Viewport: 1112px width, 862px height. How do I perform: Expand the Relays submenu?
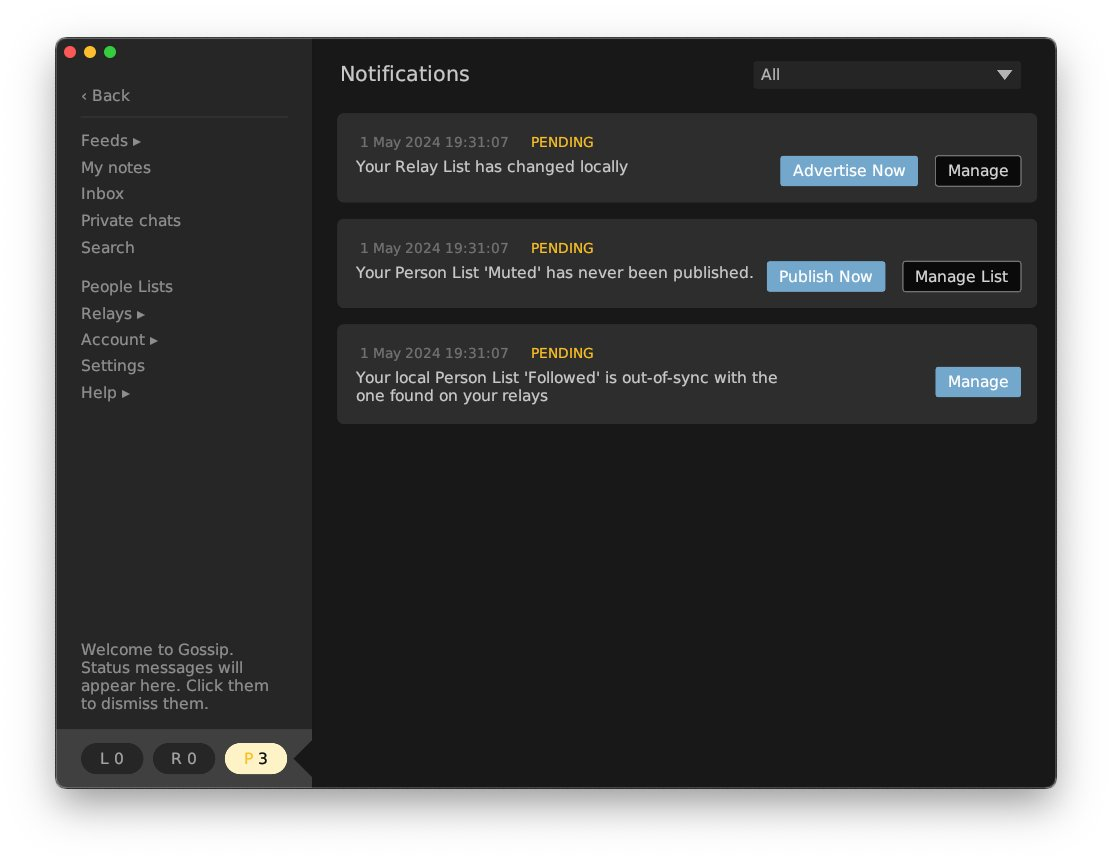112,314
